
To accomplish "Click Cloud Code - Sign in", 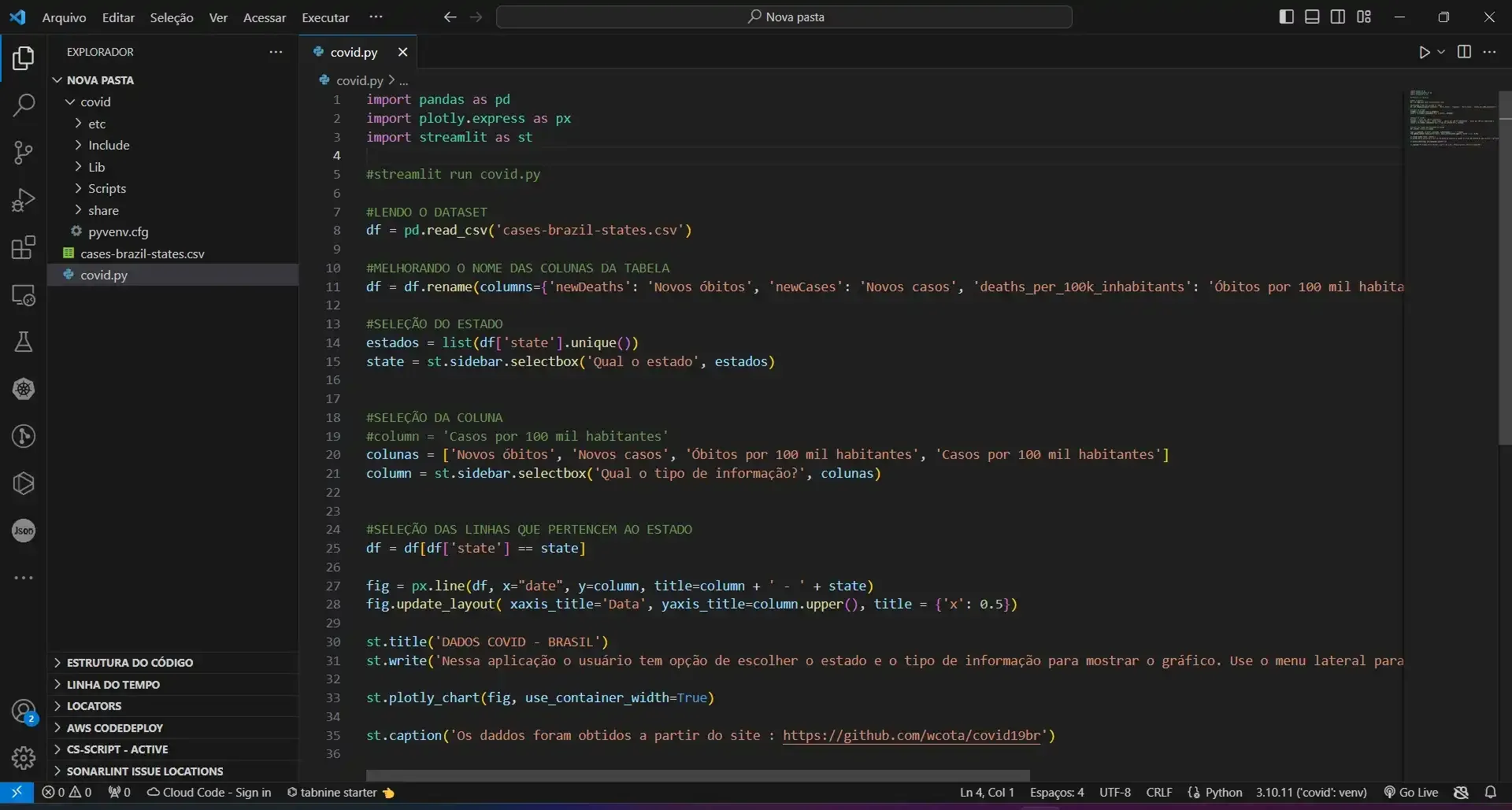I will click(x=209, y=793).
